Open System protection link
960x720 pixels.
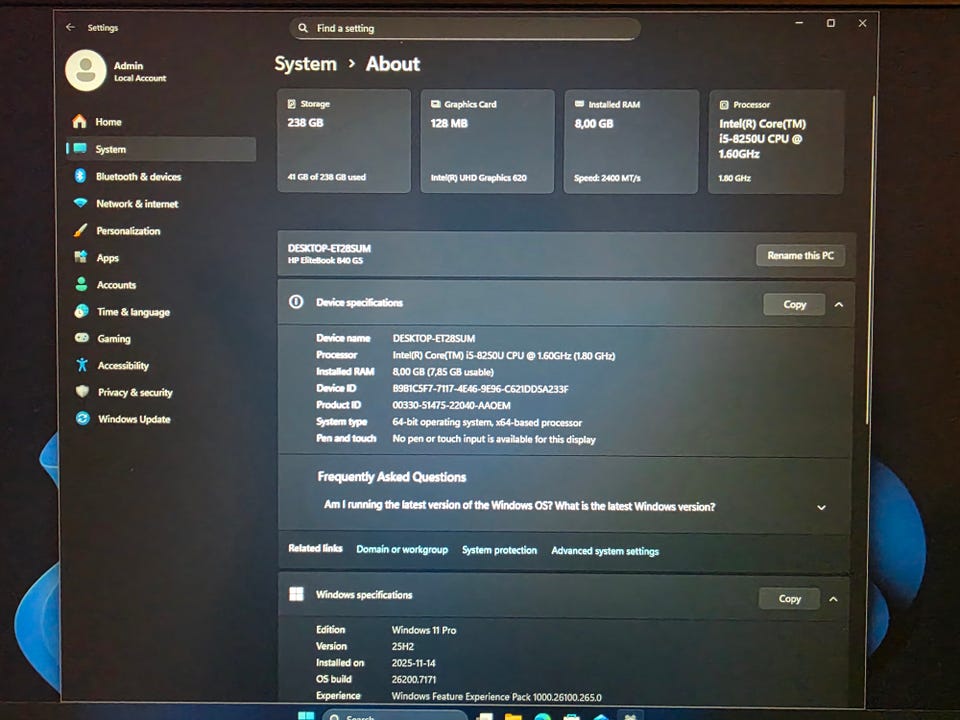[x=500, y=550]
